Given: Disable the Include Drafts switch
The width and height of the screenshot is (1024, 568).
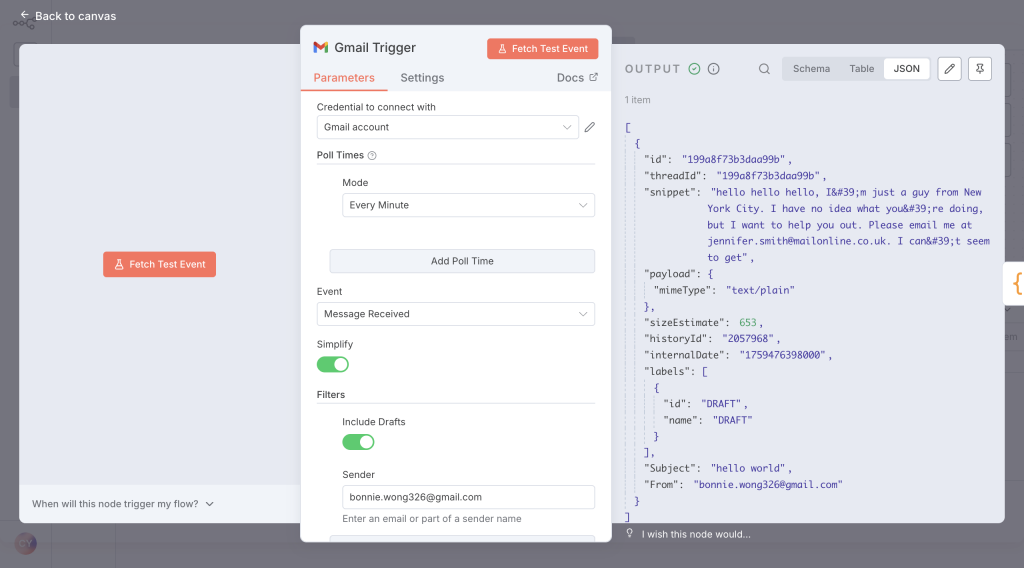Looking at the screenshot, I should [x=359, y=442].
